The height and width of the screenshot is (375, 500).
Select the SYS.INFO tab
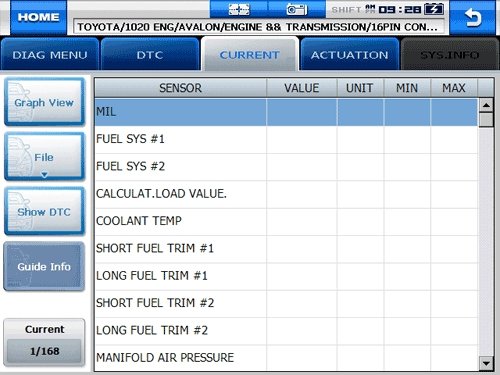(450, 54)
